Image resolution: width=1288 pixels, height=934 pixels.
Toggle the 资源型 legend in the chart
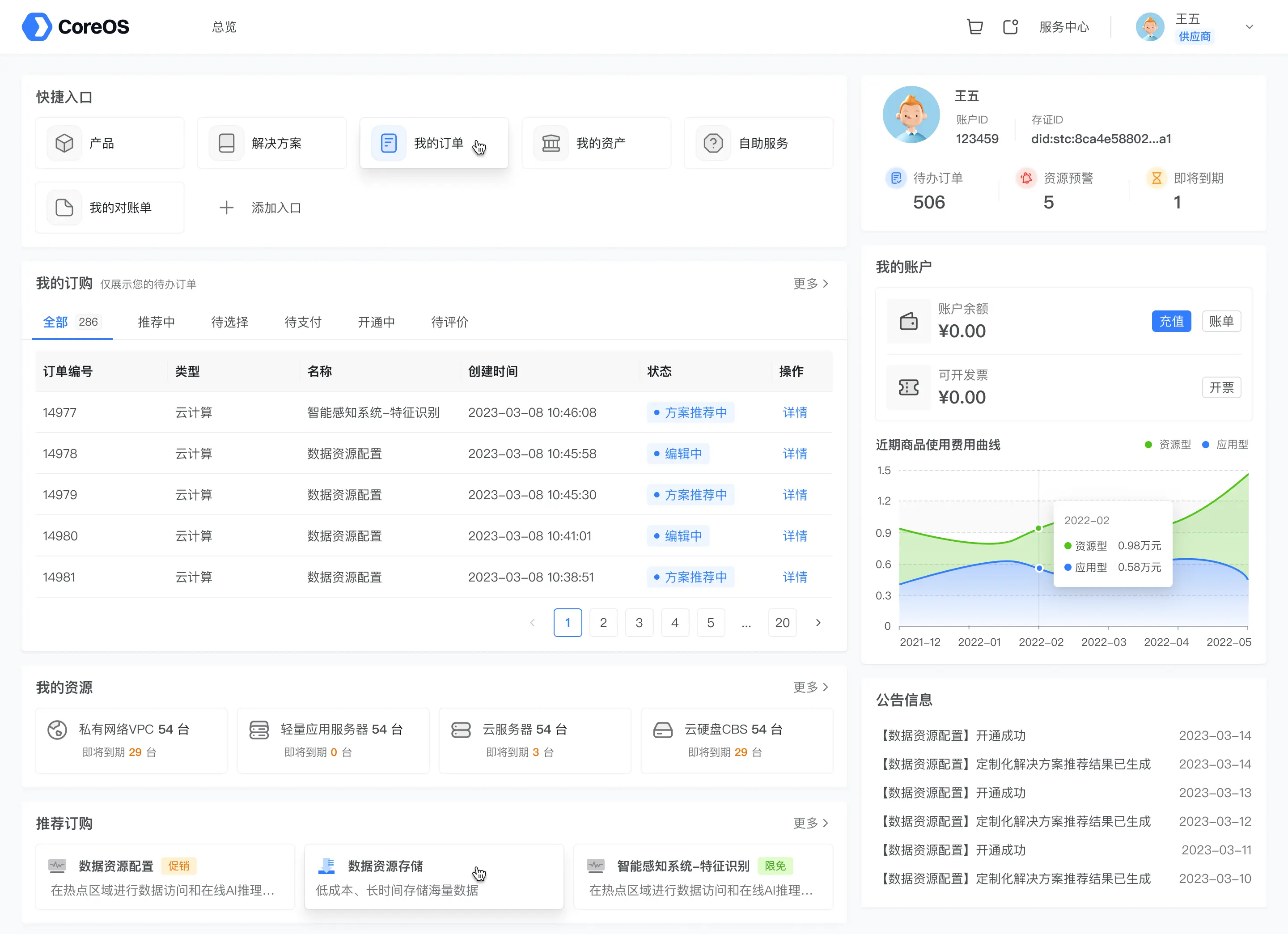pos(1167,444)
